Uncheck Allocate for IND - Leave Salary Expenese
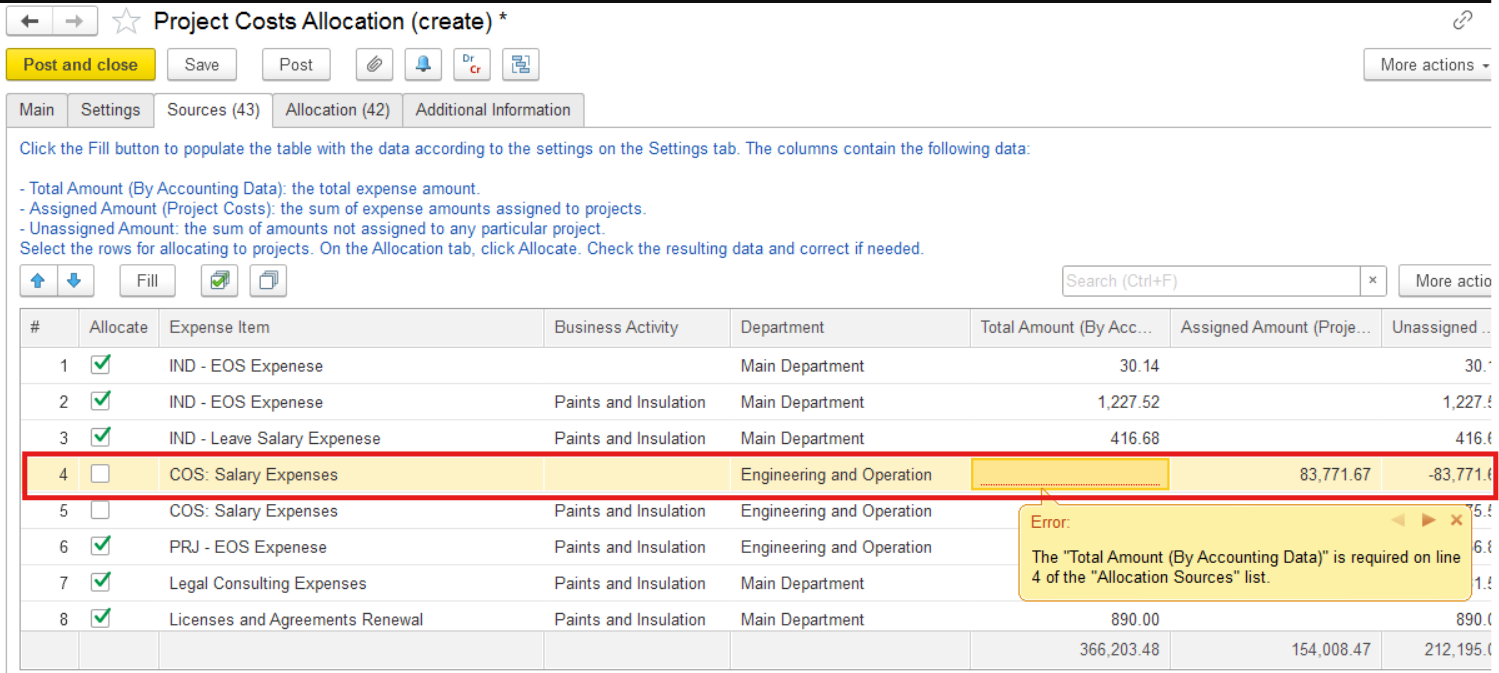Image resolution: width=1499 pixels, height=673 pixels. 100,438
